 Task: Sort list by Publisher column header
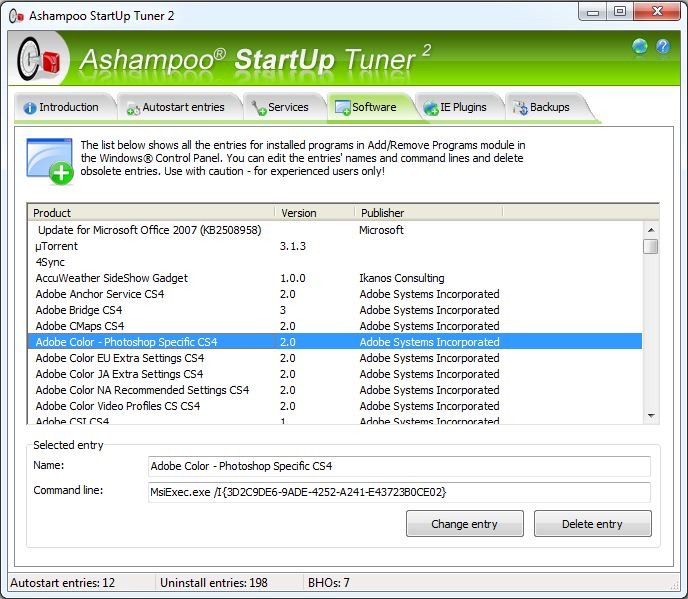[429, 213]
